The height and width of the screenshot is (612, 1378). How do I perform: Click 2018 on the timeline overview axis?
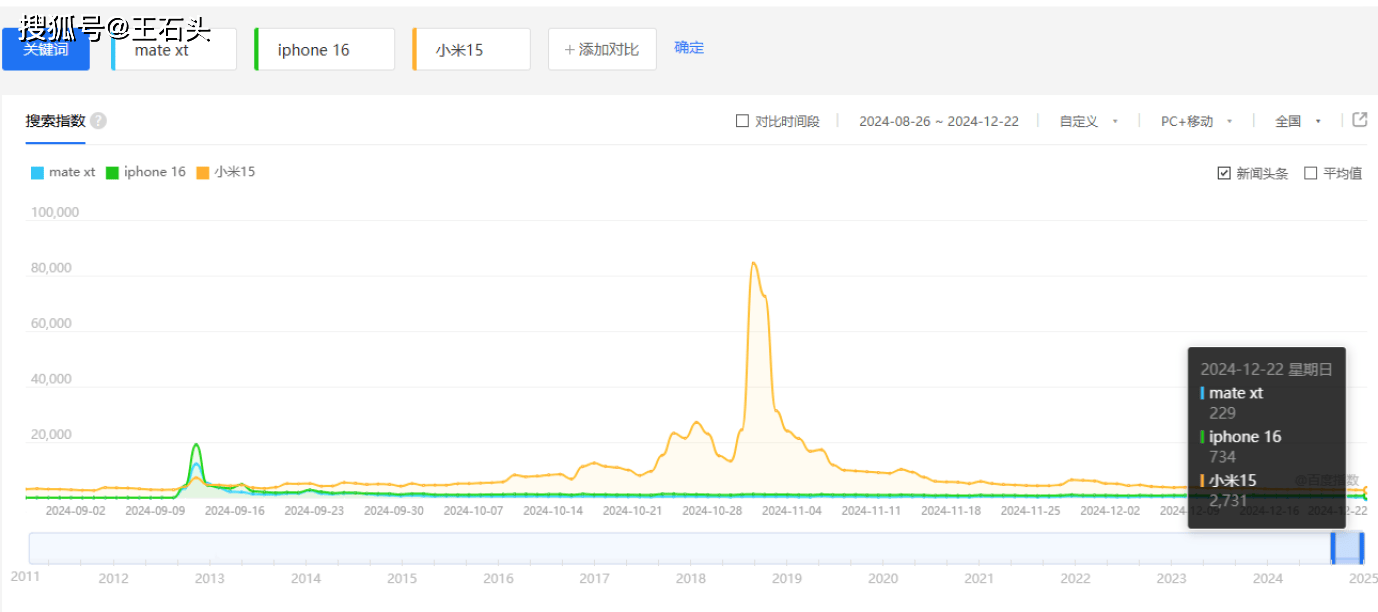[691, 578]
